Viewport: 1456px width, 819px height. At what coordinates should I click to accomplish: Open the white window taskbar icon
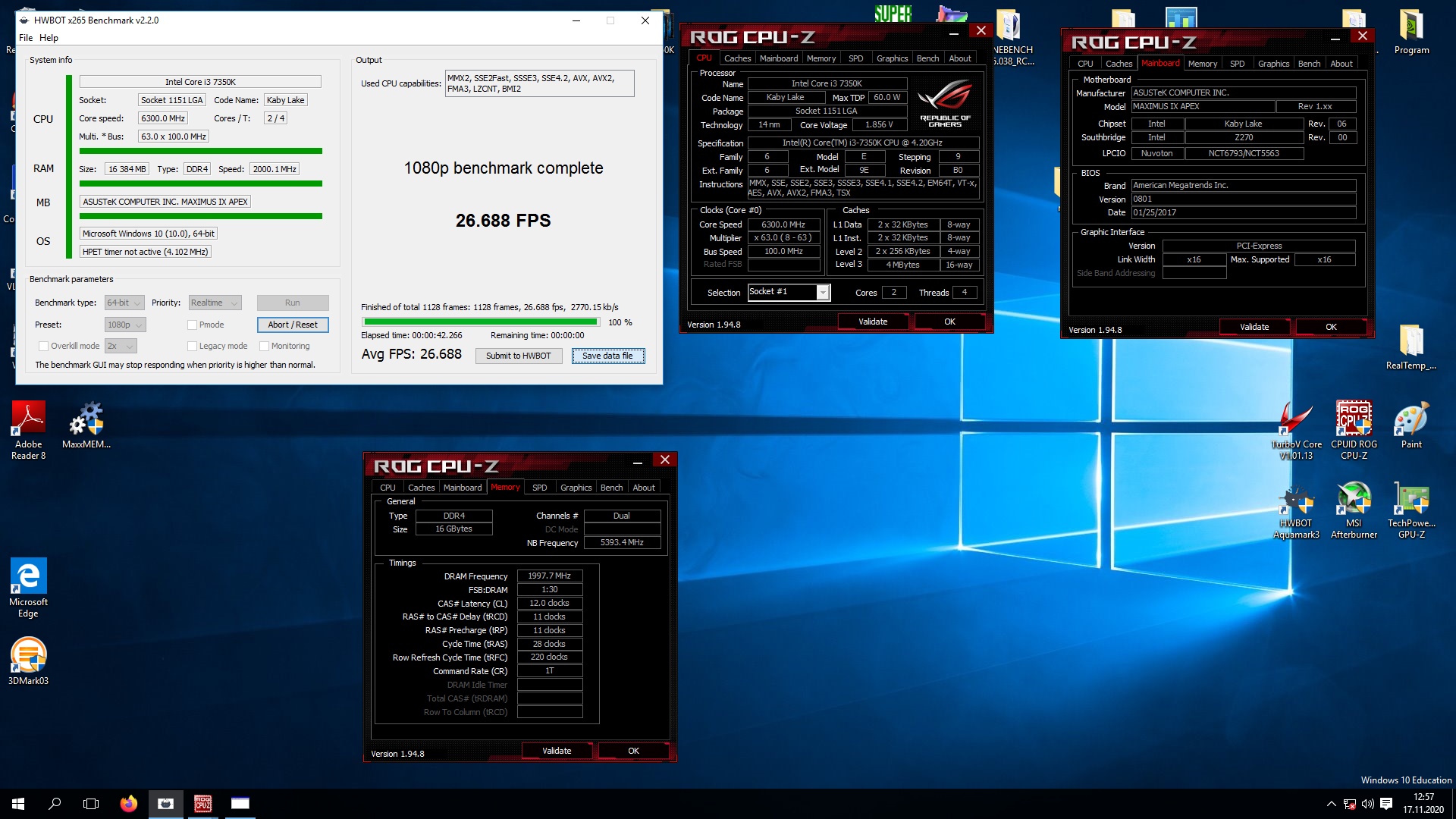point(240,804)
